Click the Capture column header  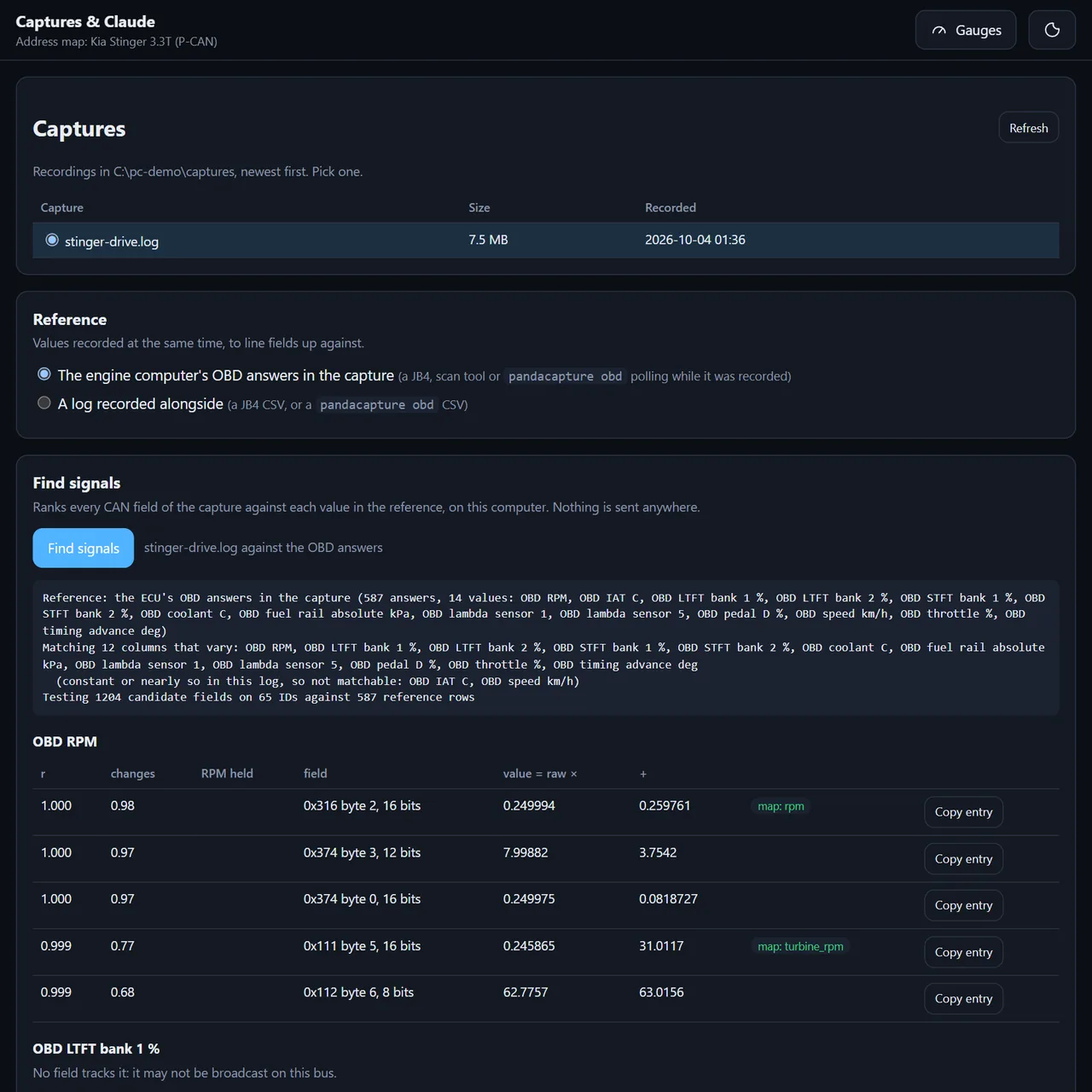click(62, 207)
